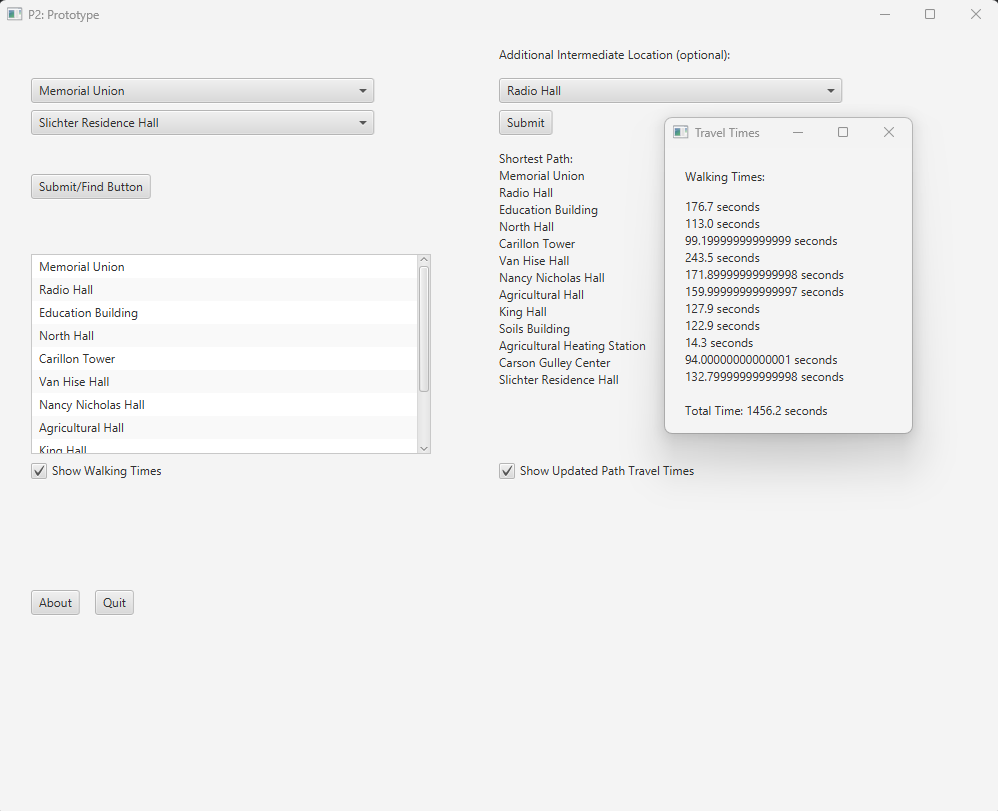
Task: Open the Radio Hall intermediate location dropdown
Action: 670,91
